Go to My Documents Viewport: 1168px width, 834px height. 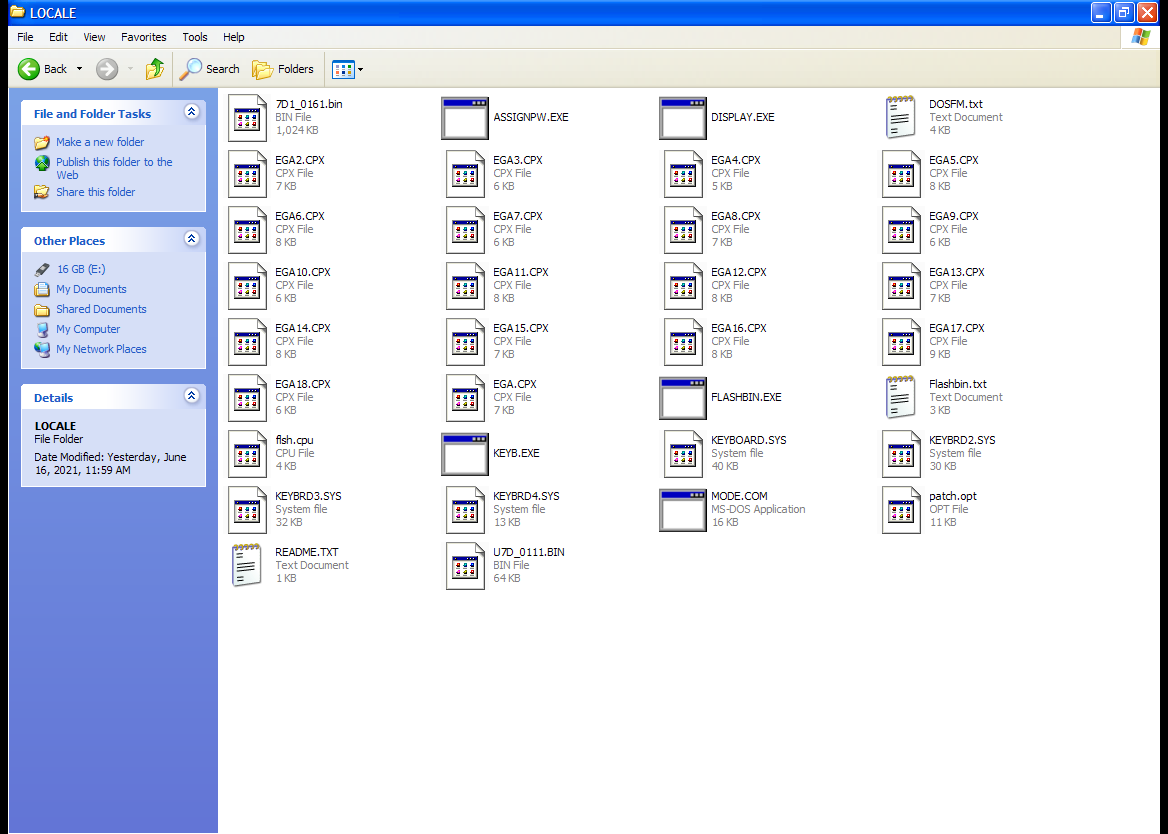(x=91, y=290)
